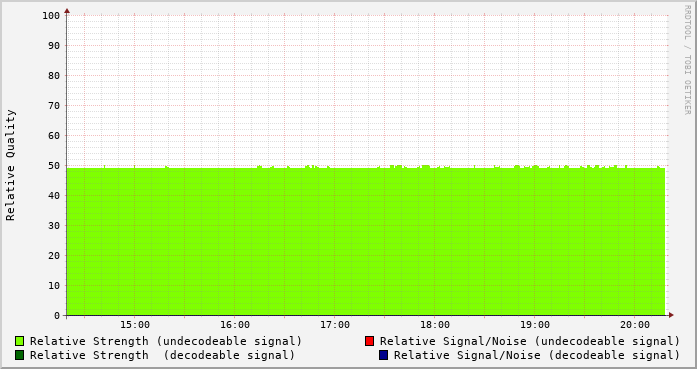697x369 pixels.
Task: Click the dark blue decodeable Signal/Noise swatch
Action: tap(383, 355)
